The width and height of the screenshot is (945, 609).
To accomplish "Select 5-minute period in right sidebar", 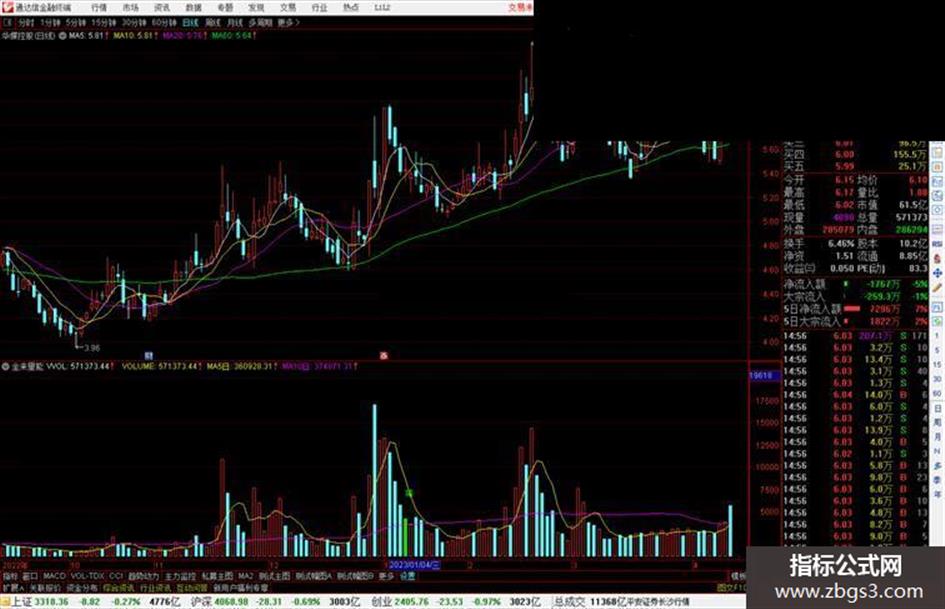I will (x=938, y=350).
